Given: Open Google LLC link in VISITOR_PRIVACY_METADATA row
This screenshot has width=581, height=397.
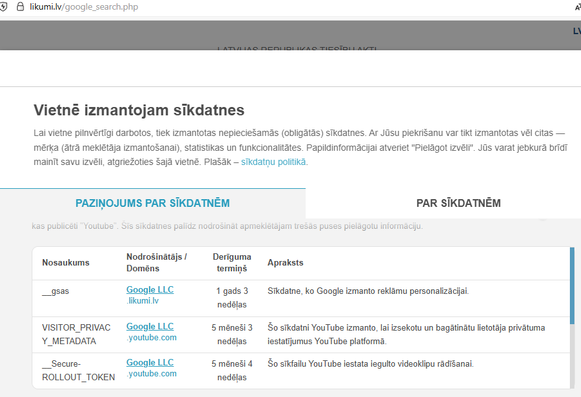Looking at the screenshot, I should point(150,326).
